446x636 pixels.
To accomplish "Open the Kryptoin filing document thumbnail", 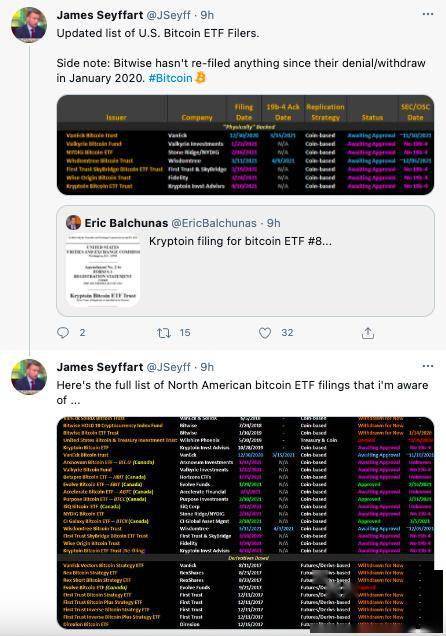I will 103,270.
